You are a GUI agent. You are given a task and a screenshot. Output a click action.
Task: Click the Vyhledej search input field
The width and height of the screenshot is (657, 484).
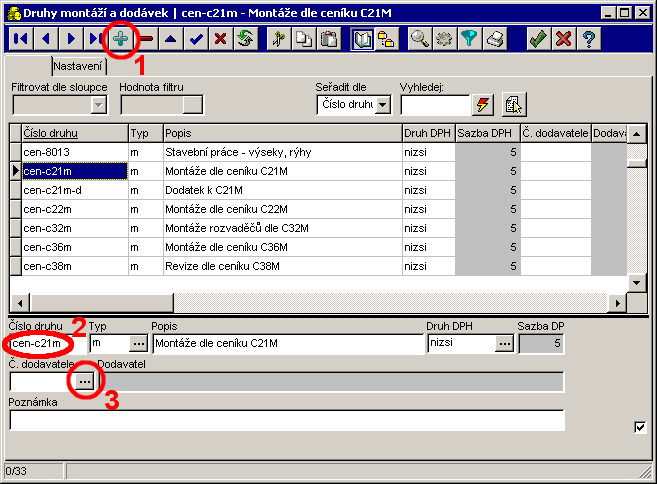pos(434,105)
